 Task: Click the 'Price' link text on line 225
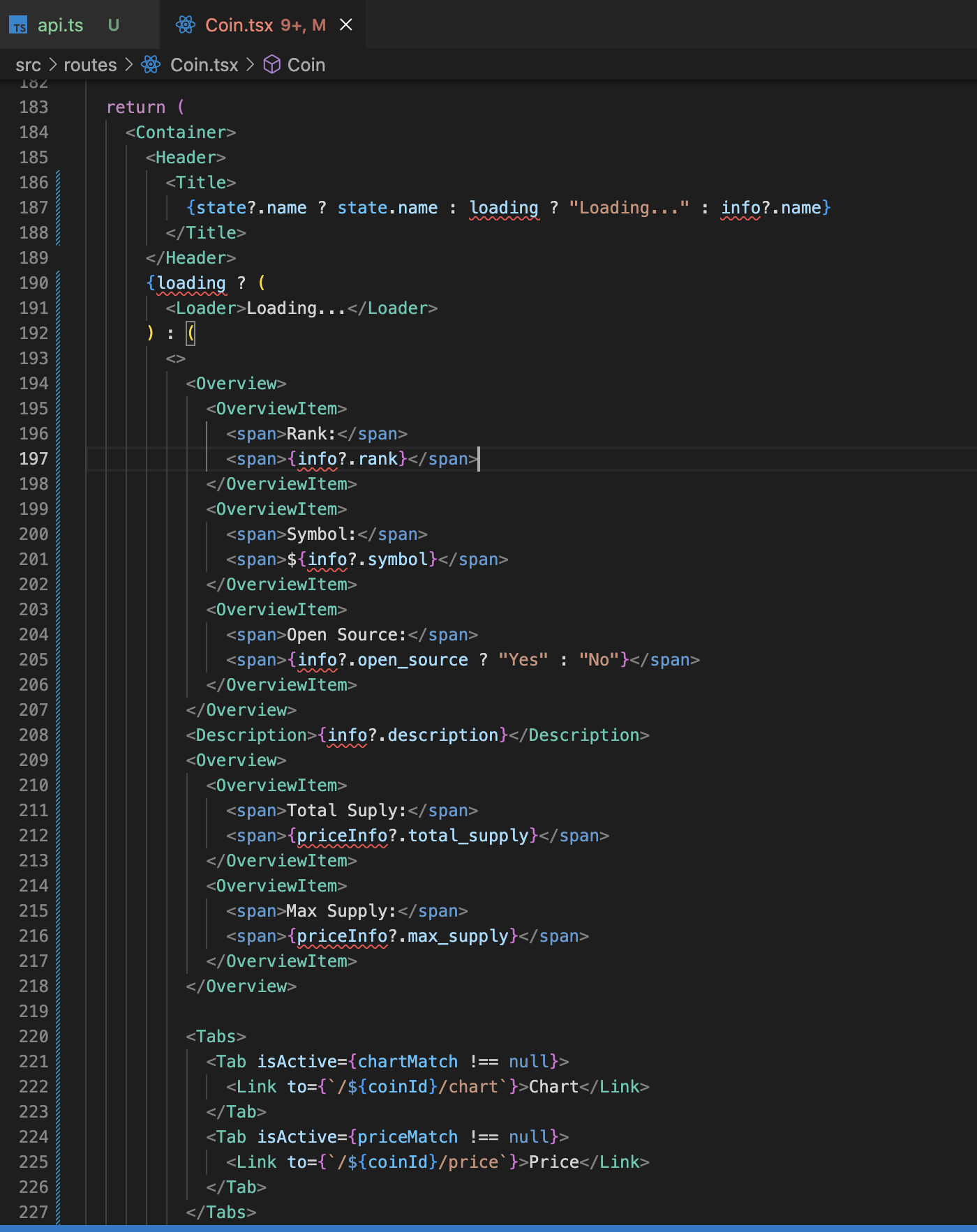[554, 1162]
